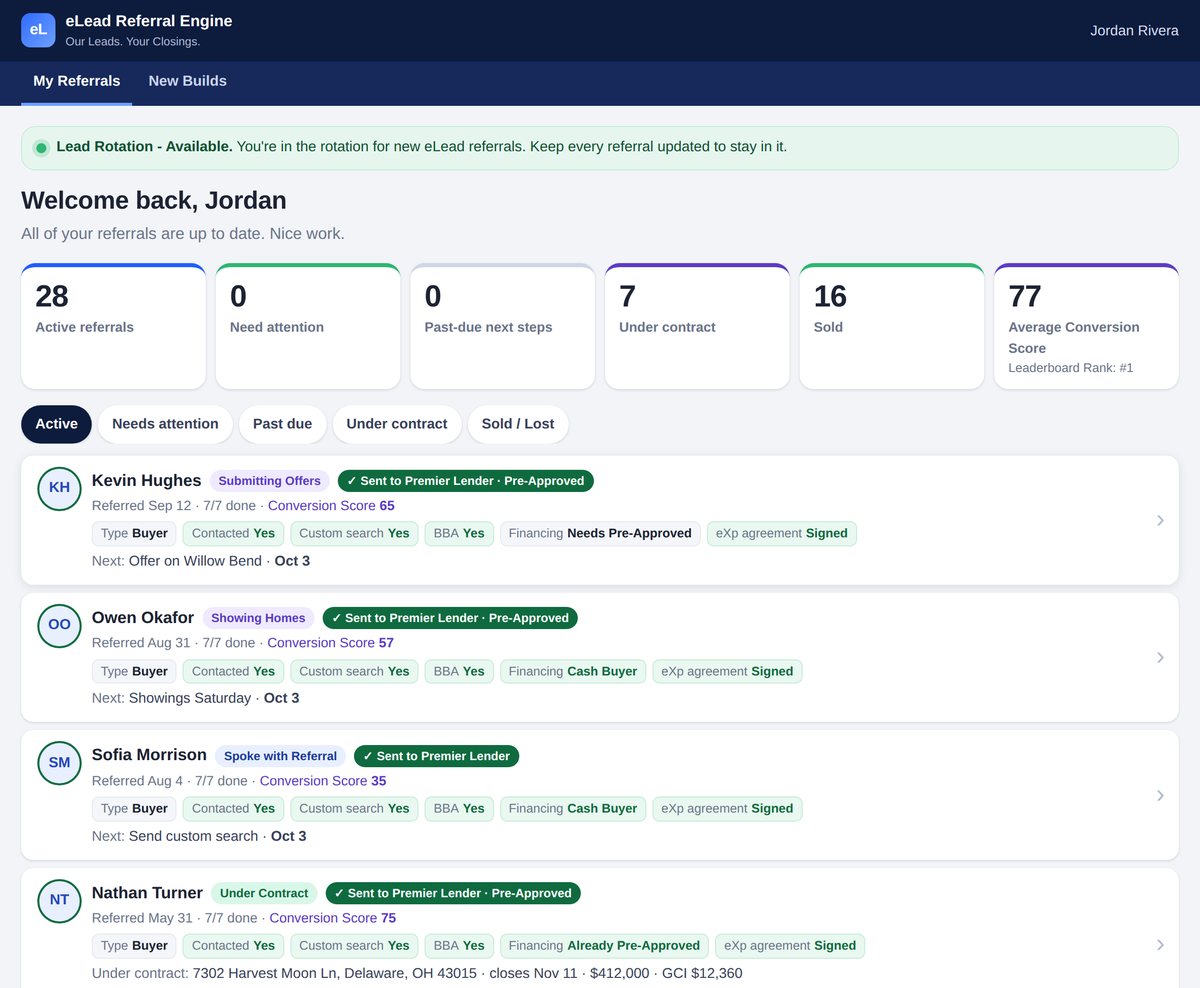Click Sofia Morrison Contacted Yes chip
Image resolution: width=1200 pixels, height=988 pixels.
pos(233,809)
